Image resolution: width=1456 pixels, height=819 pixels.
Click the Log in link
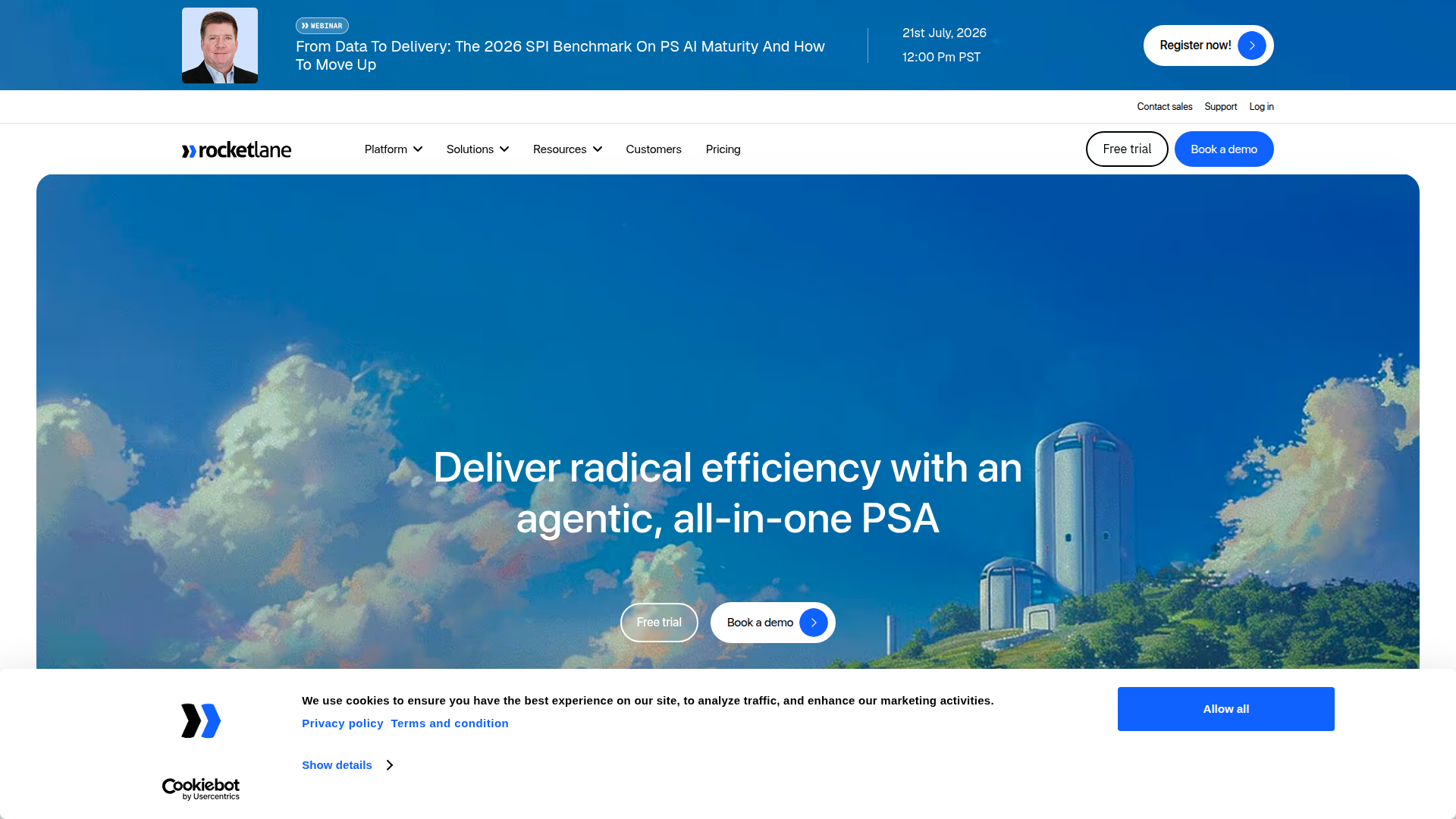tap(1262, 107)
